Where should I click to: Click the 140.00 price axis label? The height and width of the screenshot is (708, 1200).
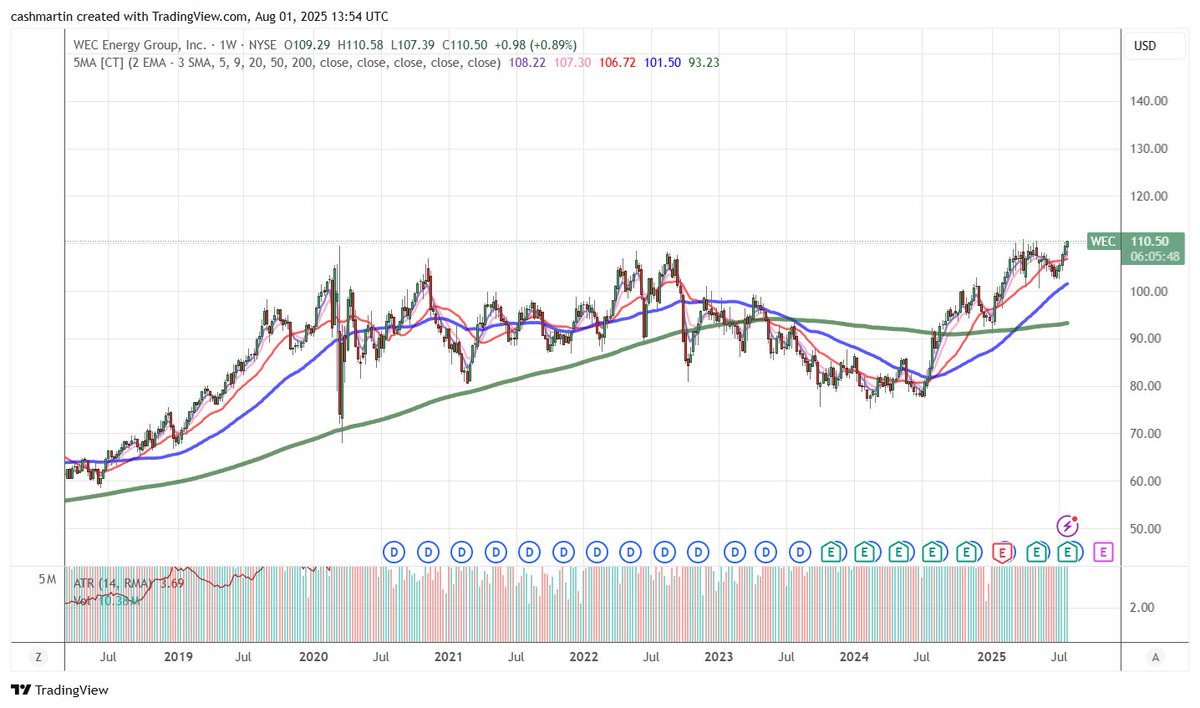click(x=1150, y=101)
